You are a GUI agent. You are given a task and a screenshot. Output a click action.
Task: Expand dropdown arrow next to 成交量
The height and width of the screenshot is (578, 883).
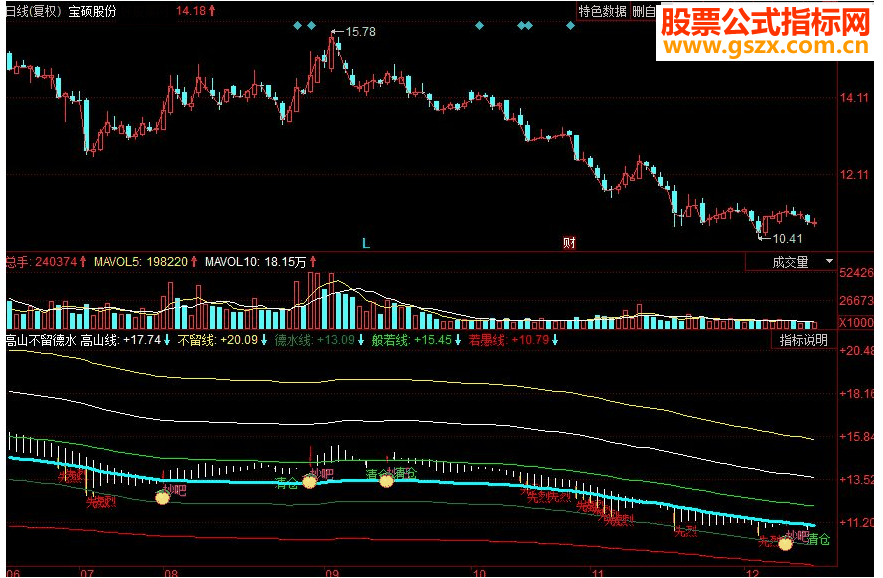tap(828, 261)
